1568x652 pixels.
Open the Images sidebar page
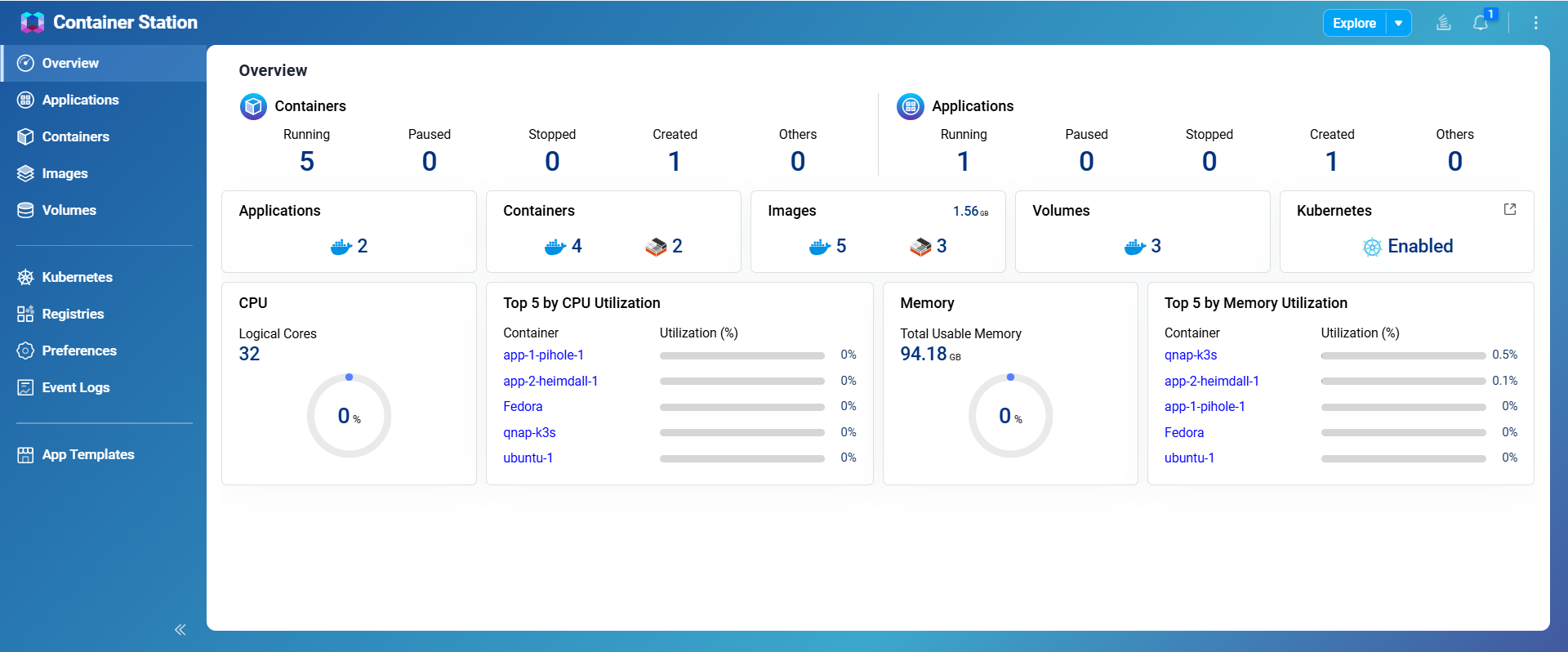(x=103, y=173)
